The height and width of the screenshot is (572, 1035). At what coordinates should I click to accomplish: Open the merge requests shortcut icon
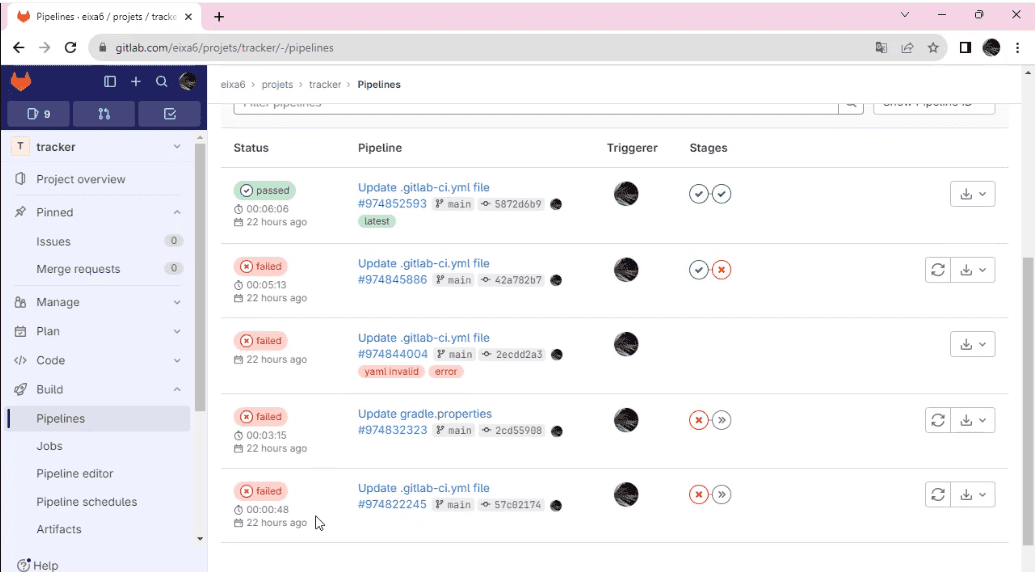[104, 114]
